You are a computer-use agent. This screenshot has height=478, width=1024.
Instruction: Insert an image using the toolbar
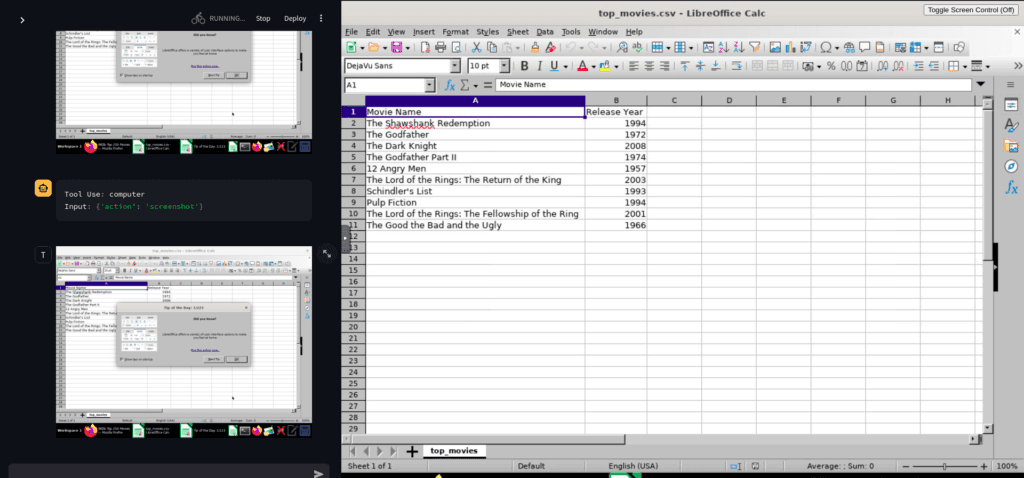(x=775, y=47)
